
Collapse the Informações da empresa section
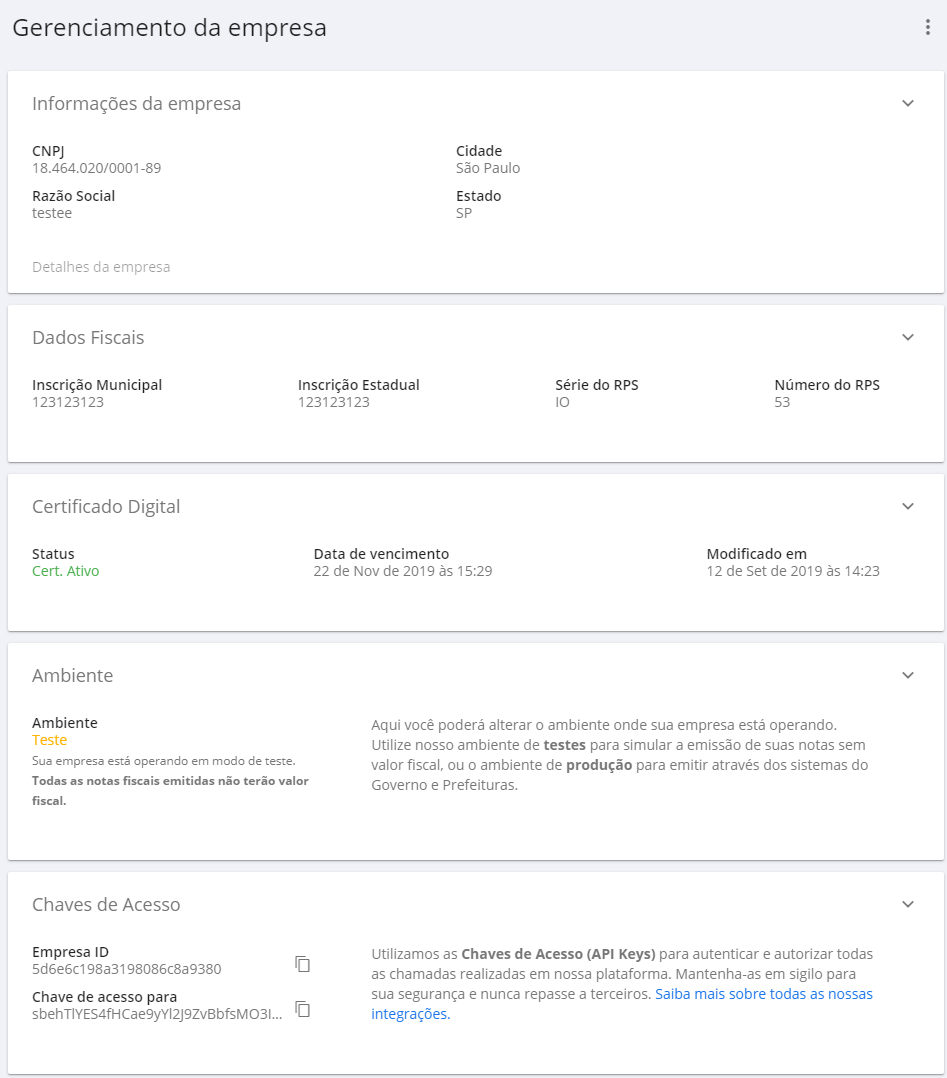[x=907, y=104]
